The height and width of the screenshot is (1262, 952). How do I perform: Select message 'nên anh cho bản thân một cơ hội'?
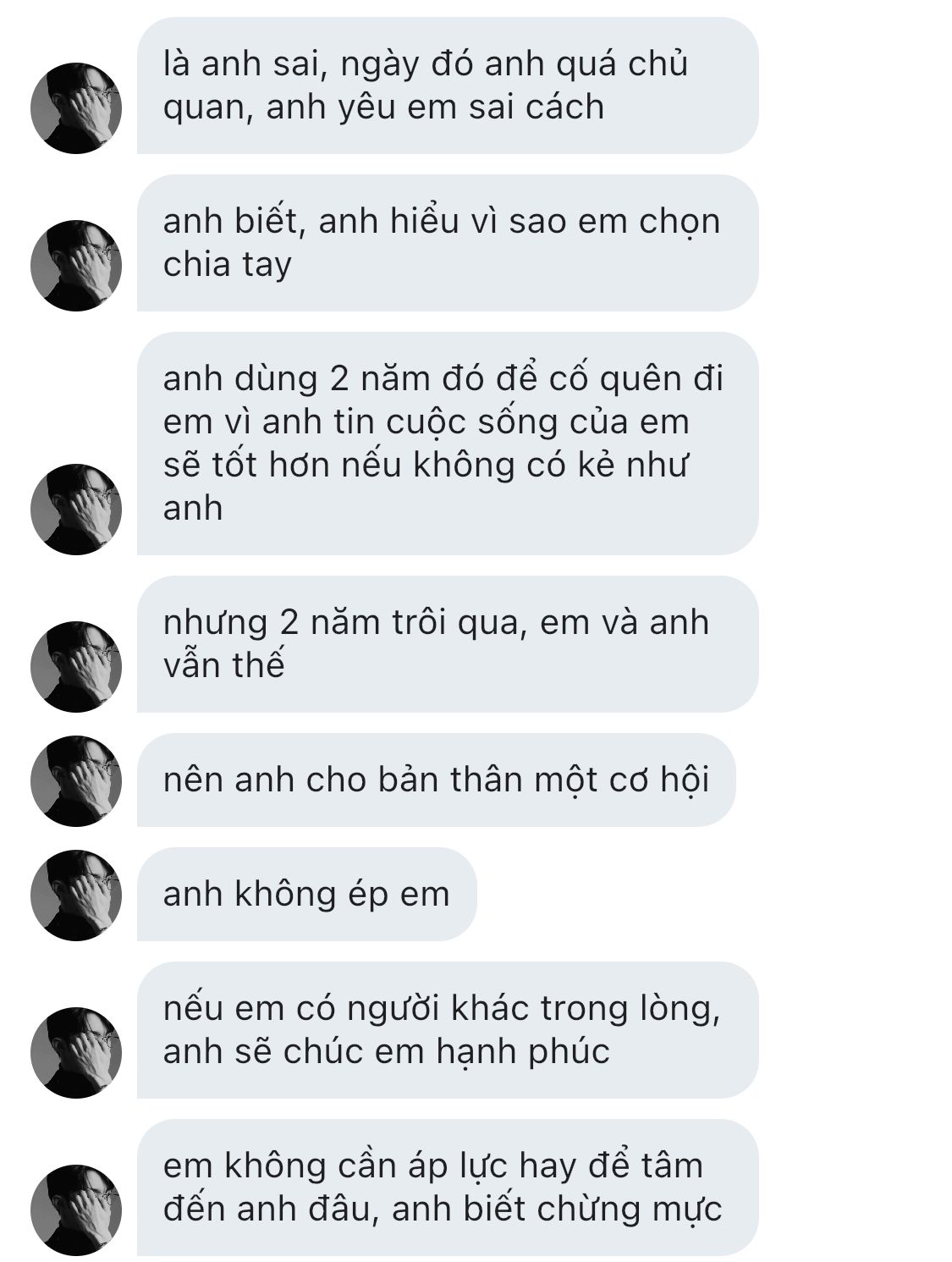pos(436,780)
